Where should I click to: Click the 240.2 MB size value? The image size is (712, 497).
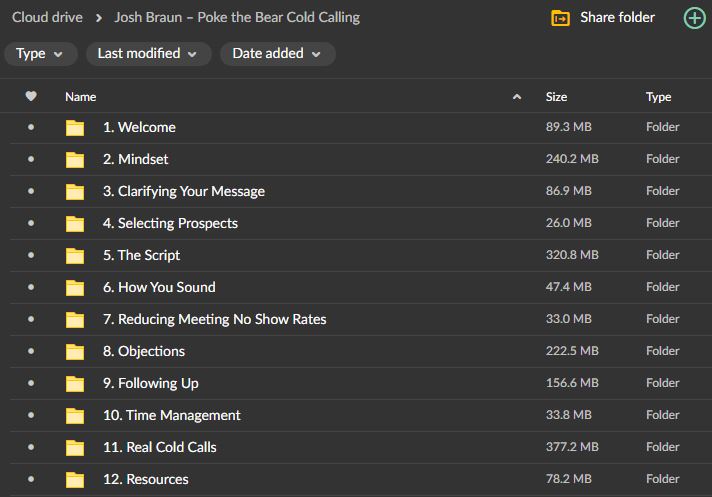[x=572, y=158]
